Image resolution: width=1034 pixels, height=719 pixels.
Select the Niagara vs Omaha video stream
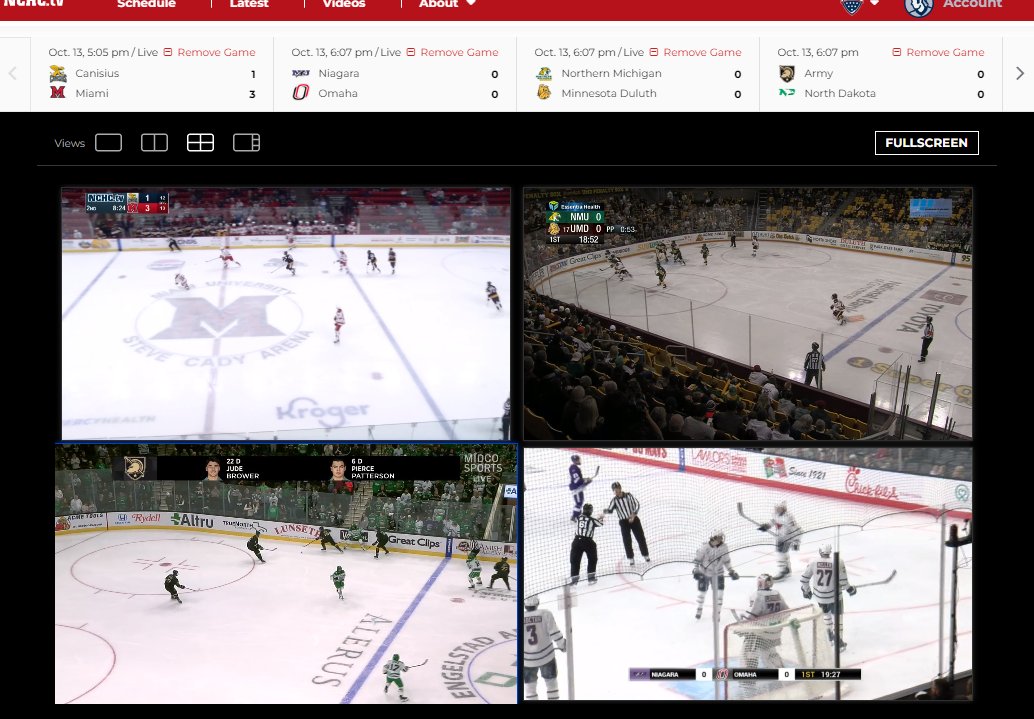click(748, 573)
